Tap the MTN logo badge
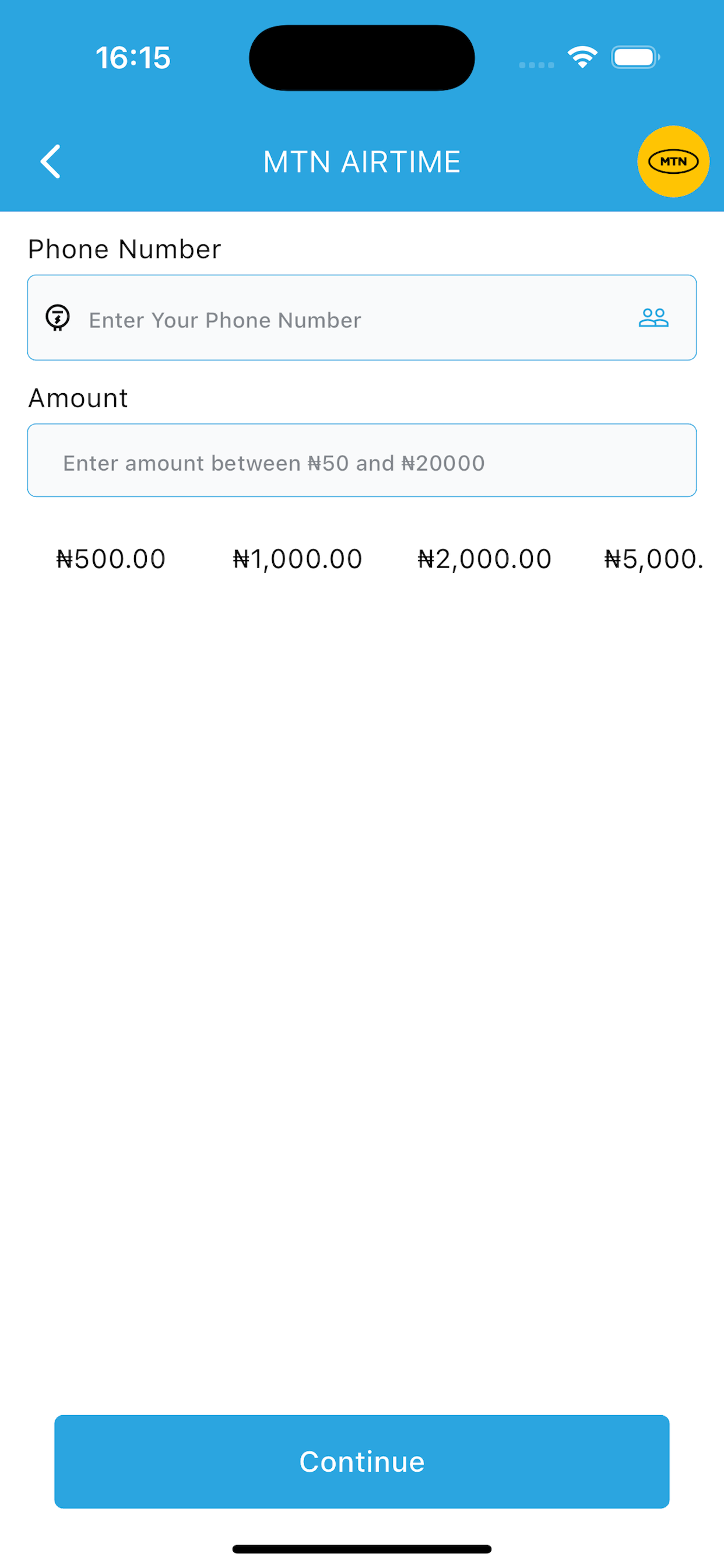This screenshot has height=1568, width=724. click(x=673, y=162)
